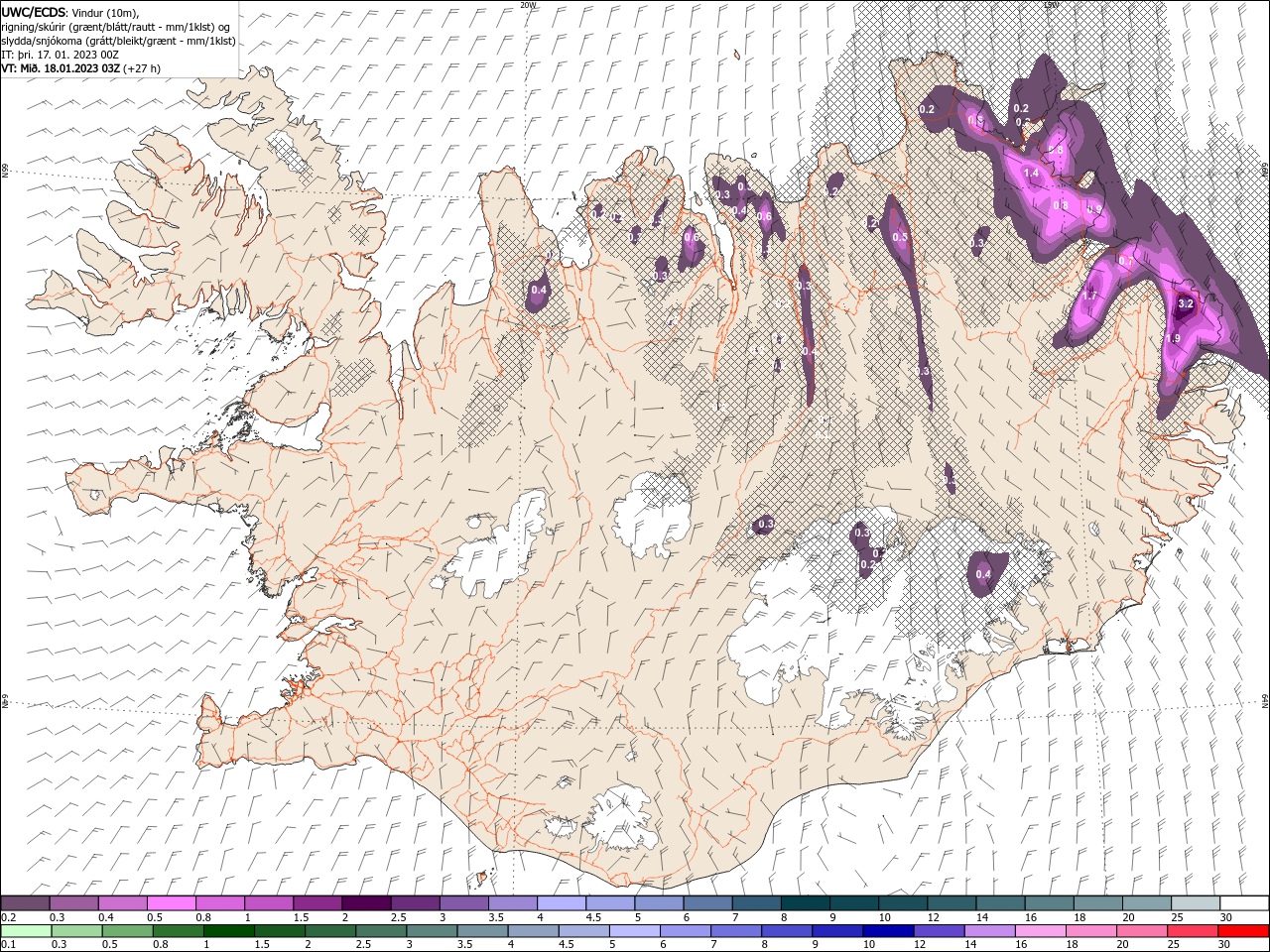
Task: Click the 1.4 snowfall value on the map
Action: (1031, 173)
